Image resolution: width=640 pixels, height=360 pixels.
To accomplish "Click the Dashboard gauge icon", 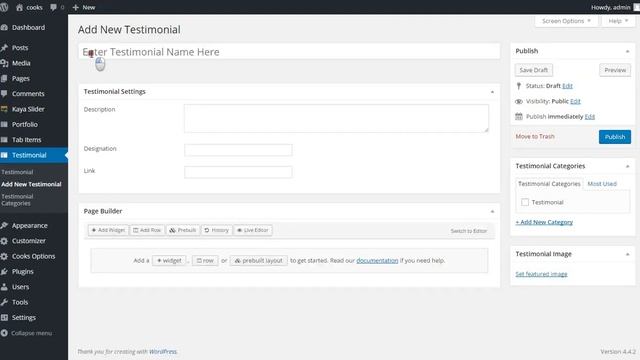I will (x=4, y=27).
